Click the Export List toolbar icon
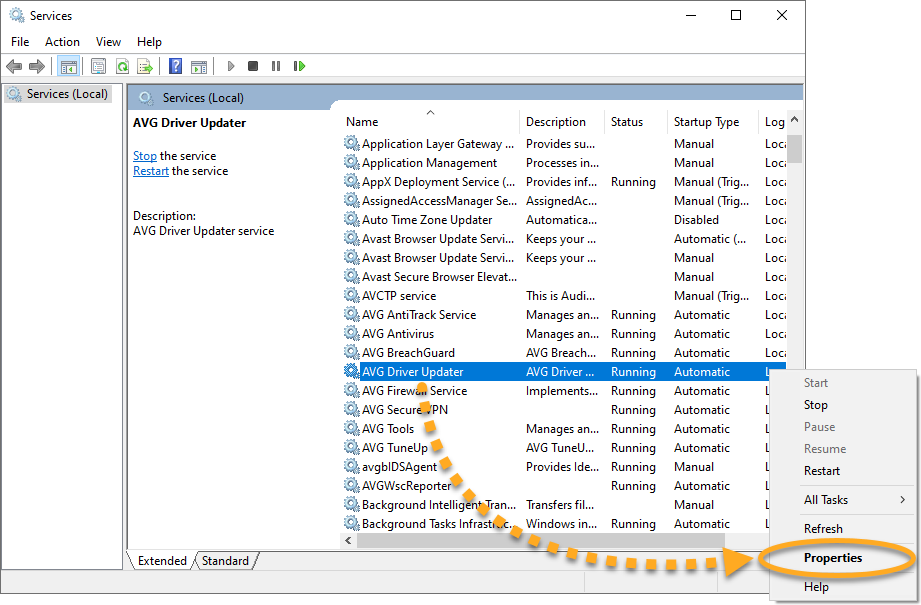The height and width of the screenshot is (605, 921). tap(145, 66)
